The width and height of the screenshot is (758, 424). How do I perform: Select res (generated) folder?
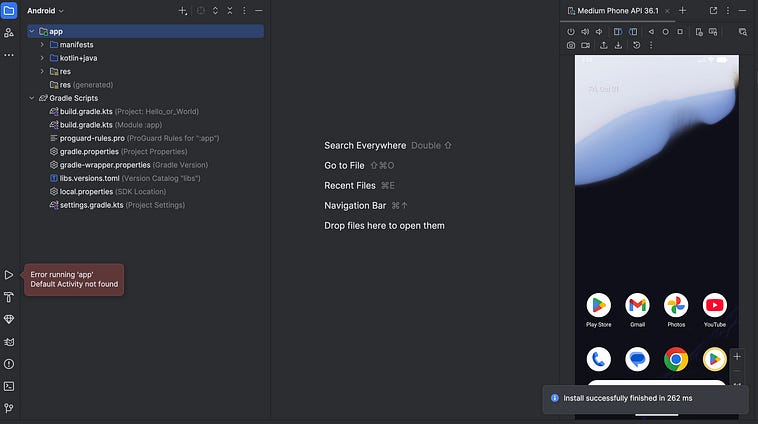coord(81,85)
